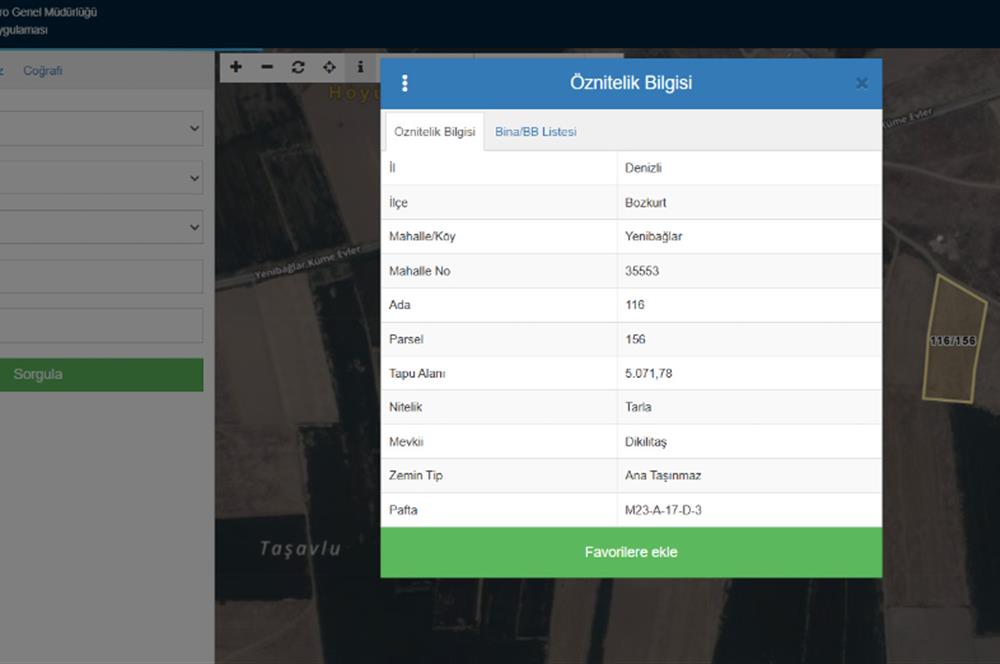Click the Favorilere ekle button
Screen dimensions: 1000x664
pyautogui.click(x=631, y=552)
